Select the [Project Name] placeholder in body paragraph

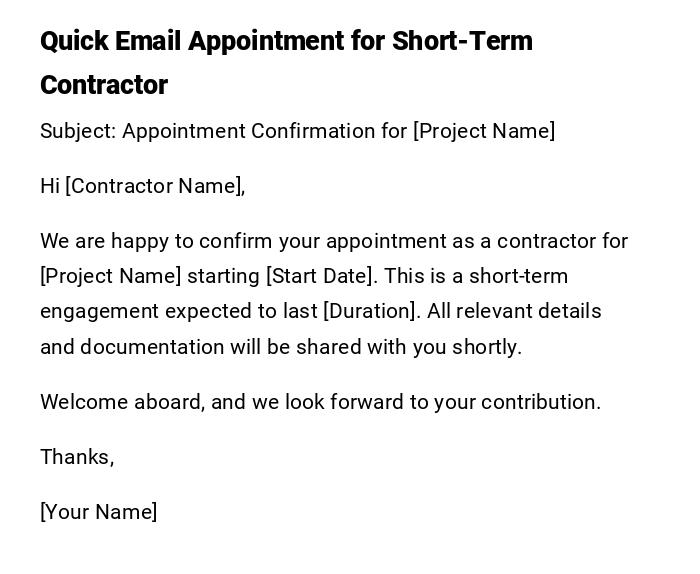pos(111,276)
